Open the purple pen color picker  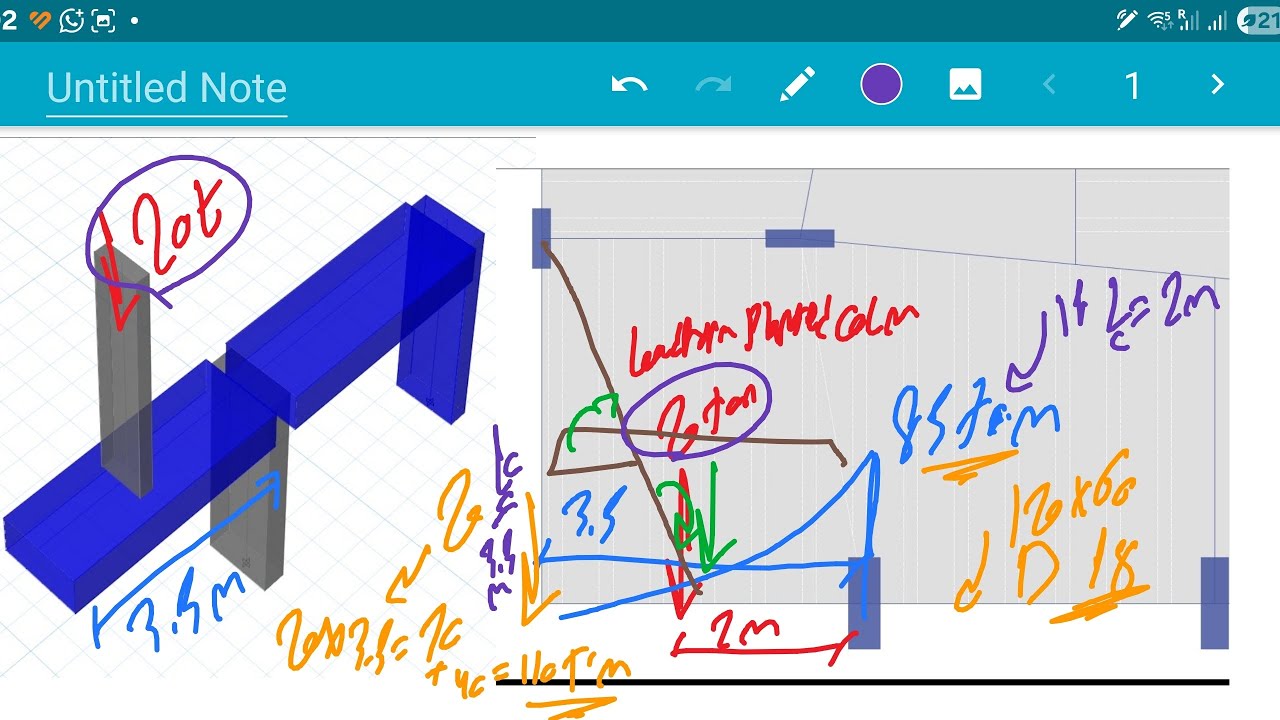coord(881,86)
